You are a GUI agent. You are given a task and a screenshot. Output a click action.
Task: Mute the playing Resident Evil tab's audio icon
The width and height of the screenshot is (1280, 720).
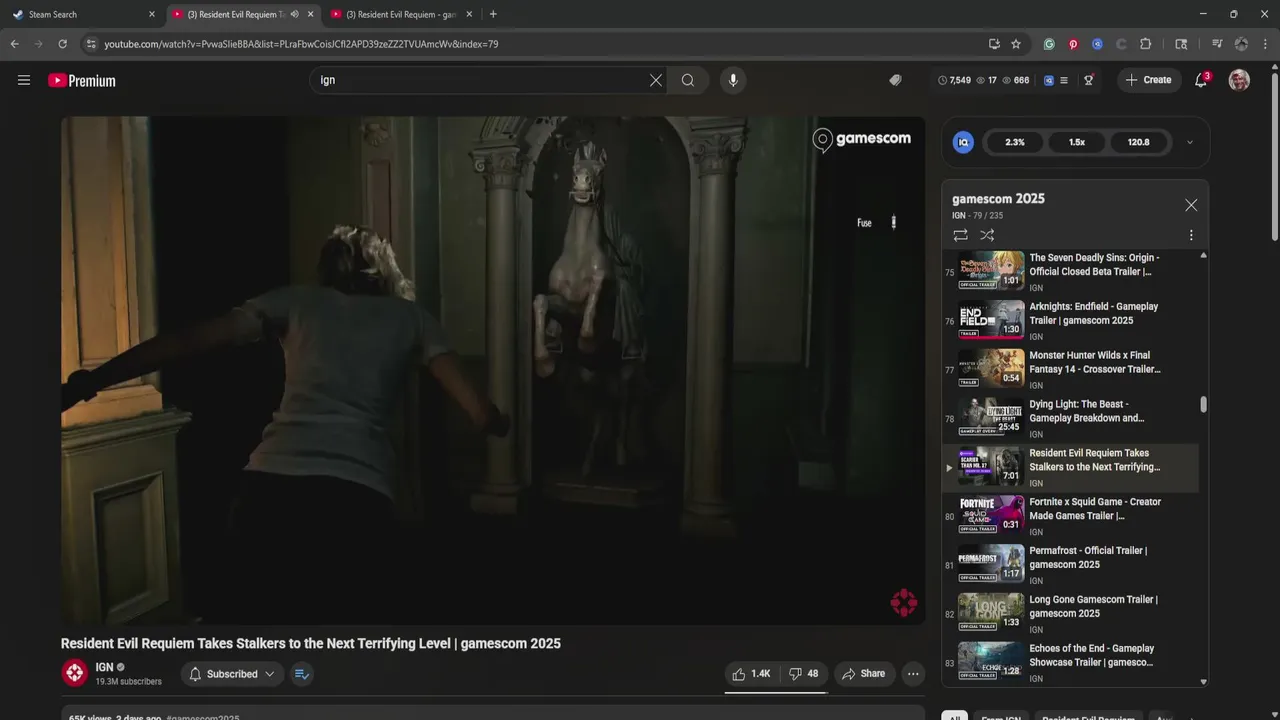[294, 14]
